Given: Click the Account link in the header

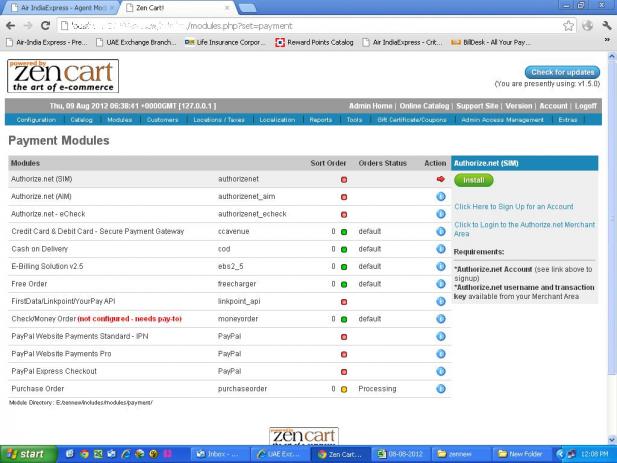Looking at the screenshot, I should 553,106.
